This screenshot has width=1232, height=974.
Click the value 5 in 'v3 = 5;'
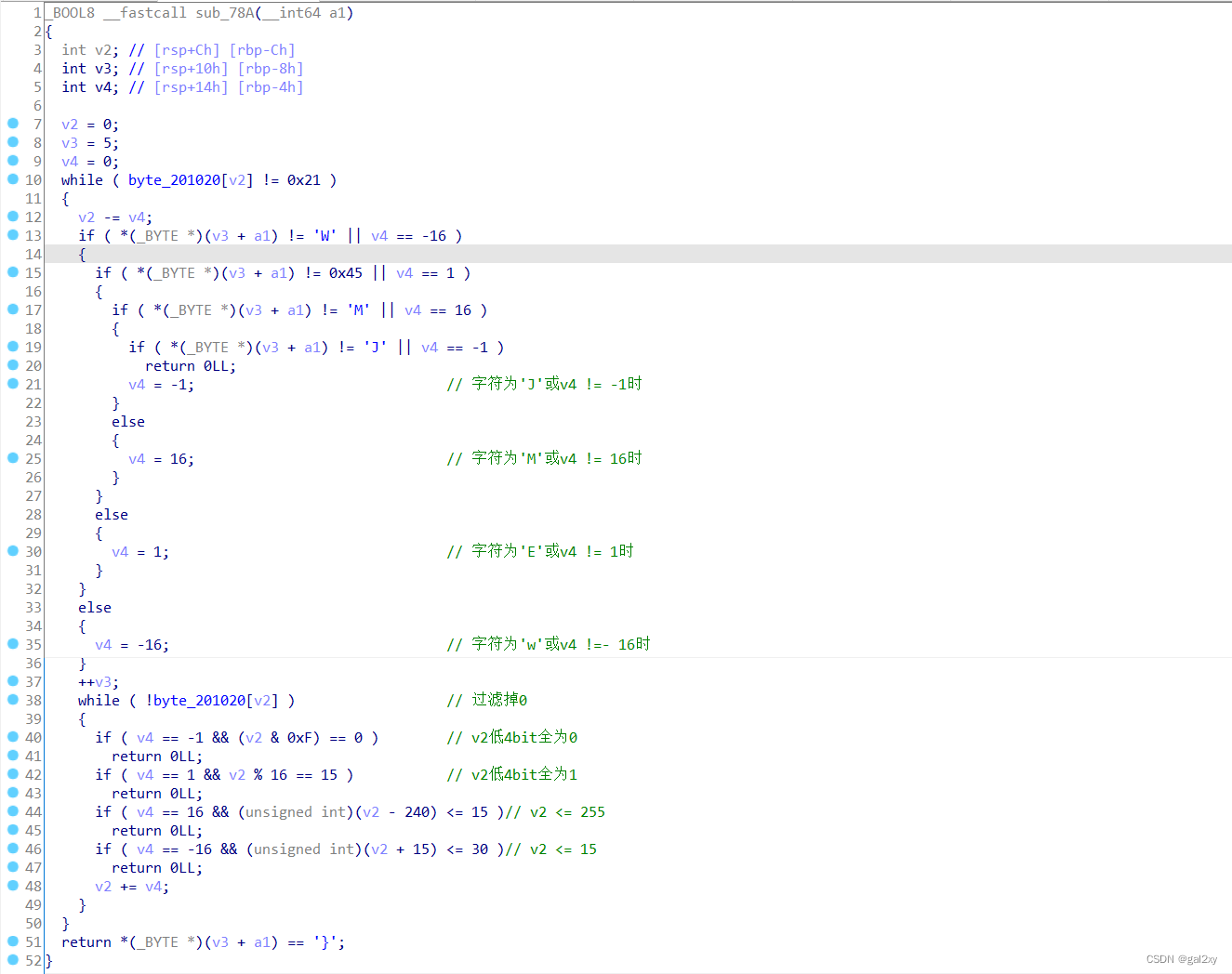[x=107, y=143]
